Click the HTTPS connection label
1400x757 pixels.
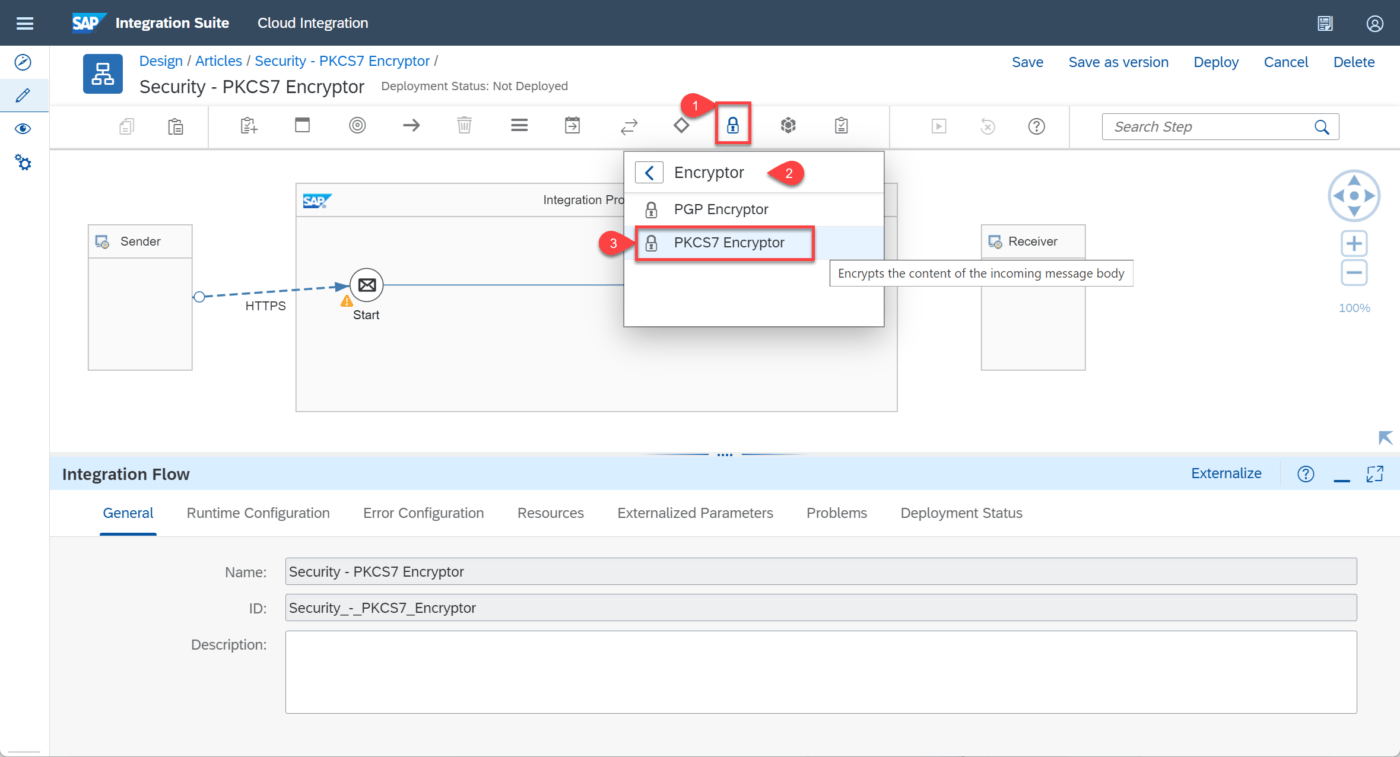[x=265, y=306]
